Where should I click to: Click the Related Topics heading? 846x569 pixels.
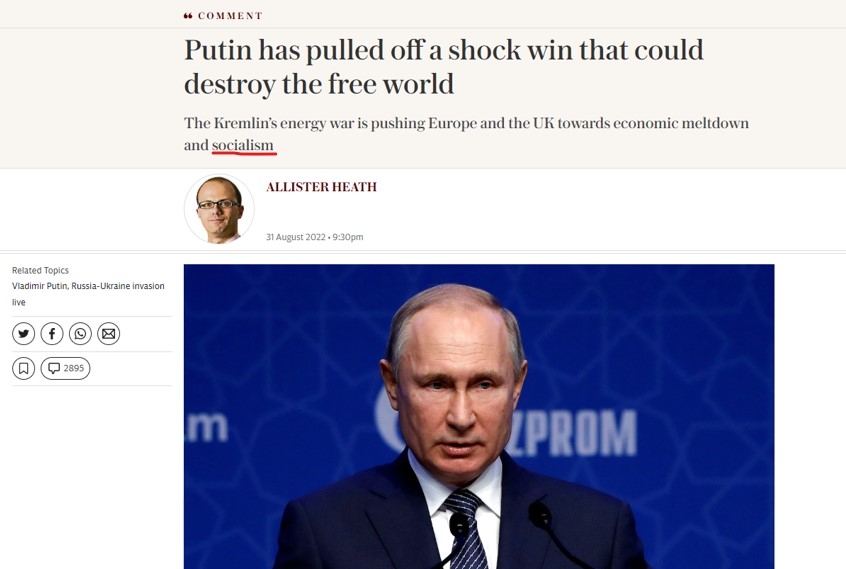tap(40, 270)
